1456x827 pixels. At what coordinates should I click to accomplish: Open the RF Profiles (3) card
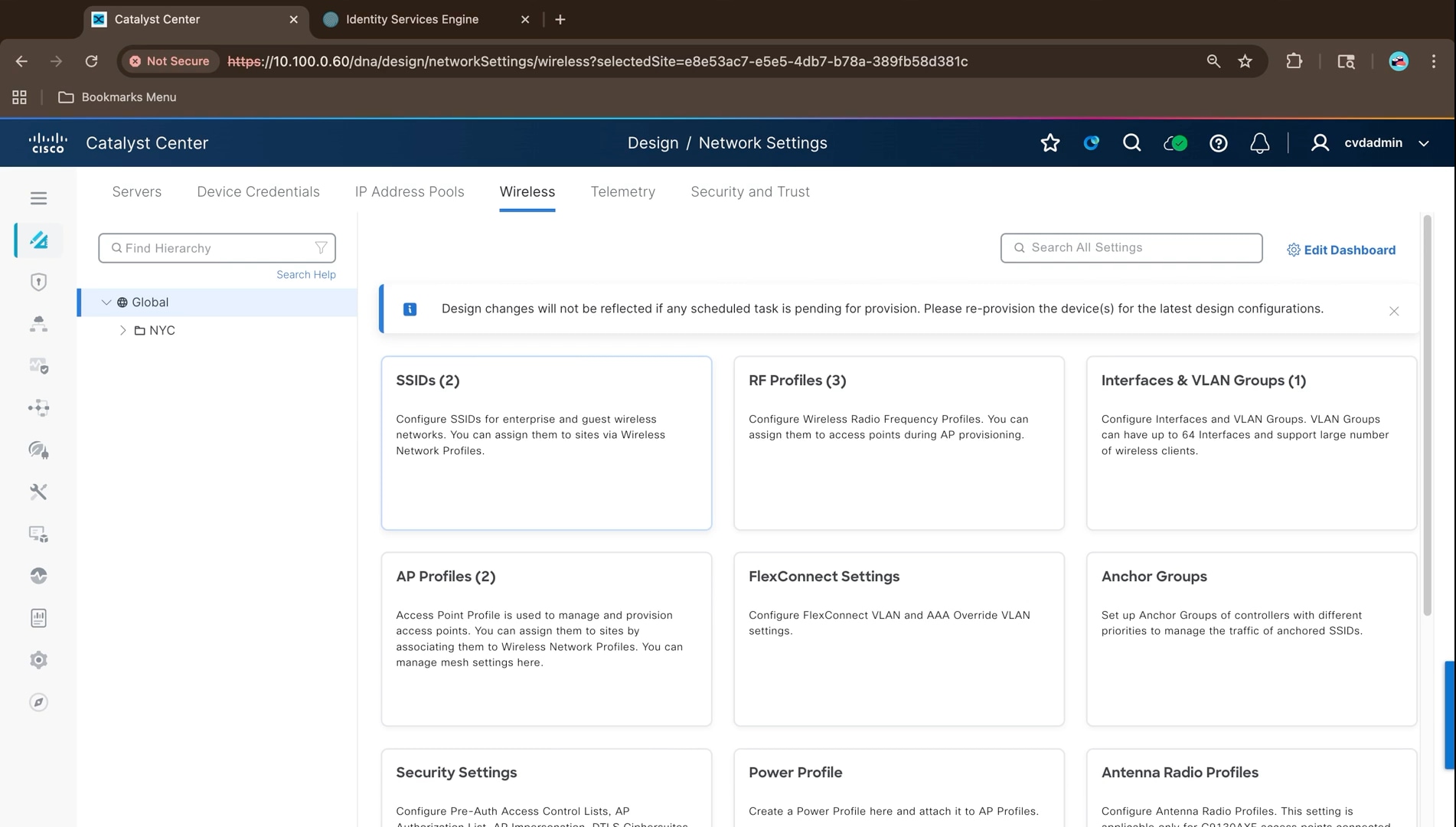(899, 443)
